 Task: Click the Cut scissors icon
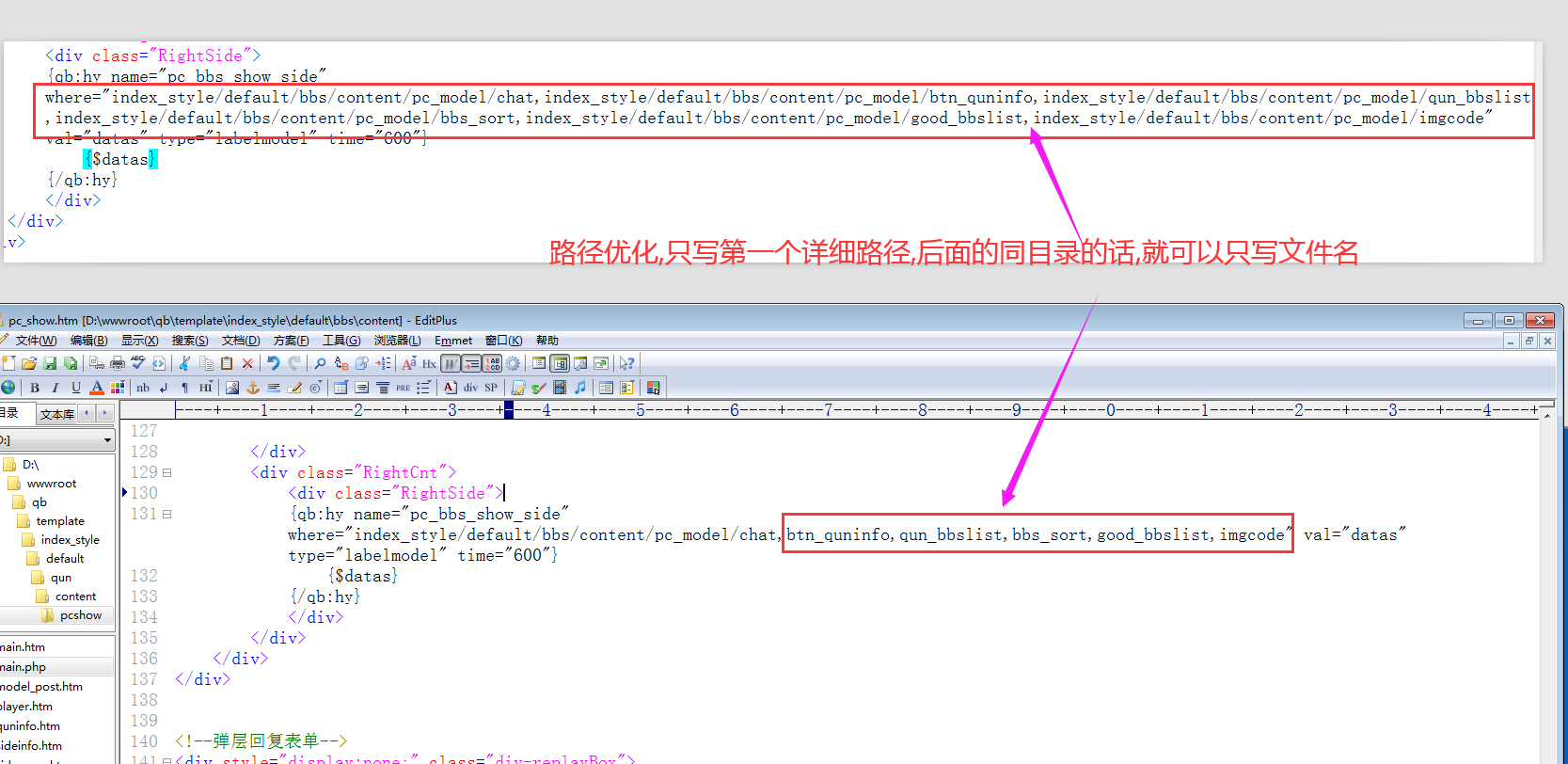tap(184, 363)
